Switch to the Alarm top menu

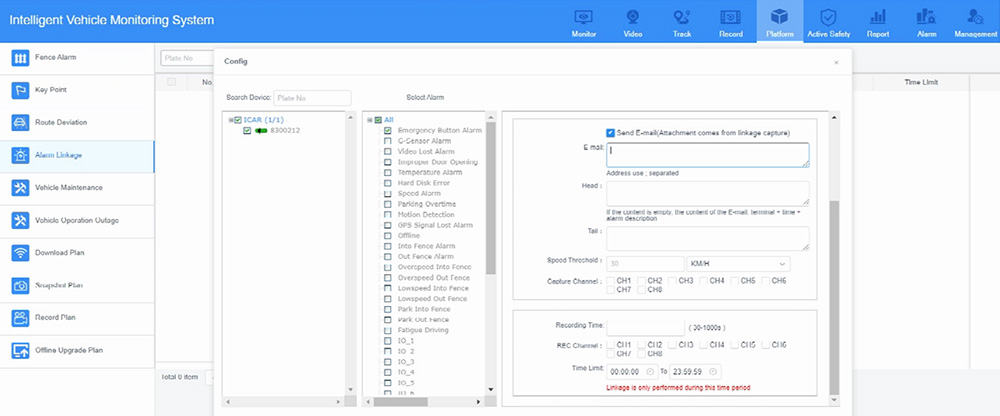(926, 21)
